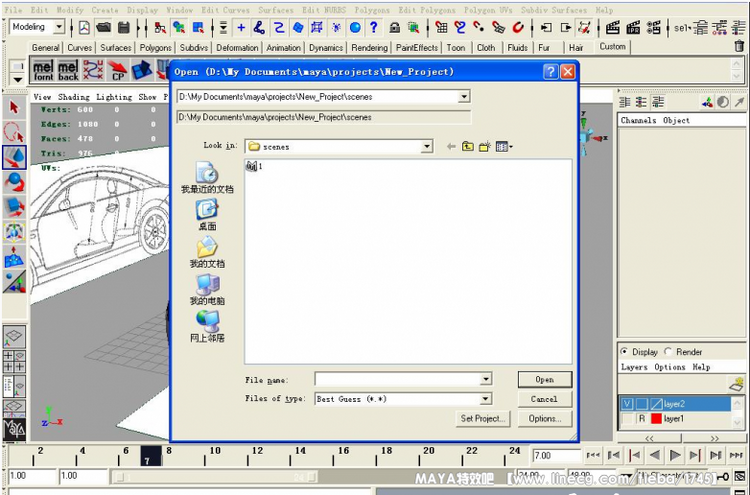Open the Shading menu in viewport
The height and width of the screenshot is (495, 750).
coord(76,97)
